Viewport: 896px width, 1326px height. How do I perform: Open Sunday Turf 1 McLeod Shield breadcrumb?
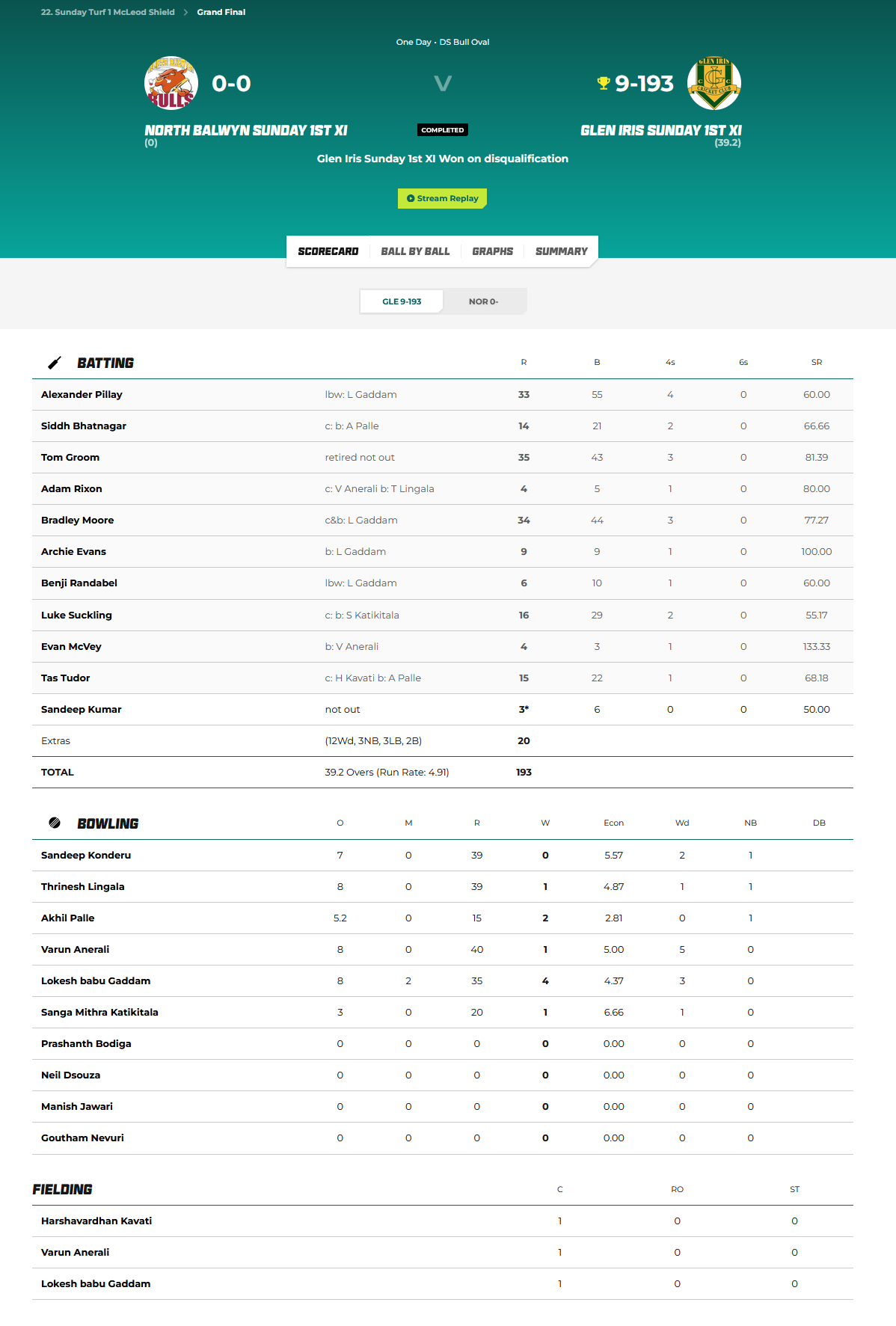108,12
